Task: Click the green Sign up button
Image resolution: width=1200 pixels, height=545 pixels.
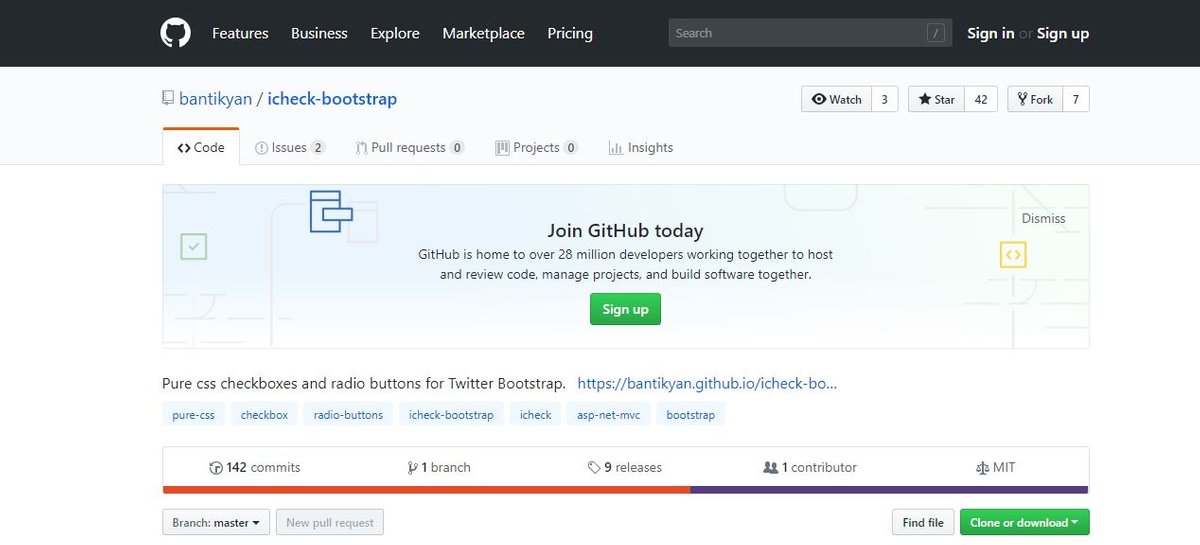Action: [625, 309]
